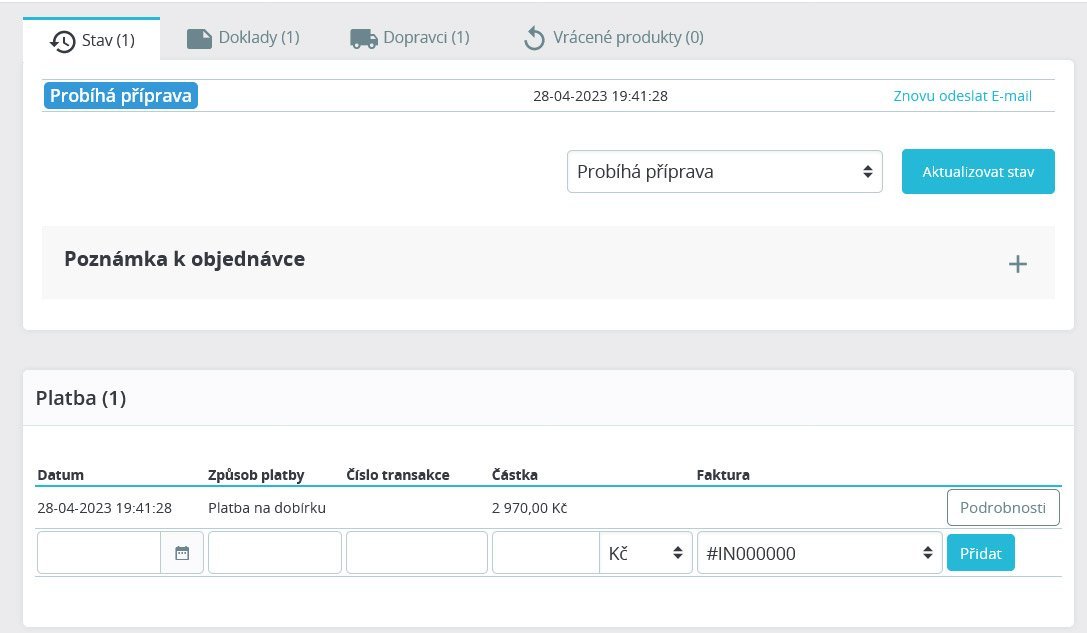The width and height of the screenshot is (1087, 633).
Task: Open the calendar date picker icon
Action: [182, 553]
